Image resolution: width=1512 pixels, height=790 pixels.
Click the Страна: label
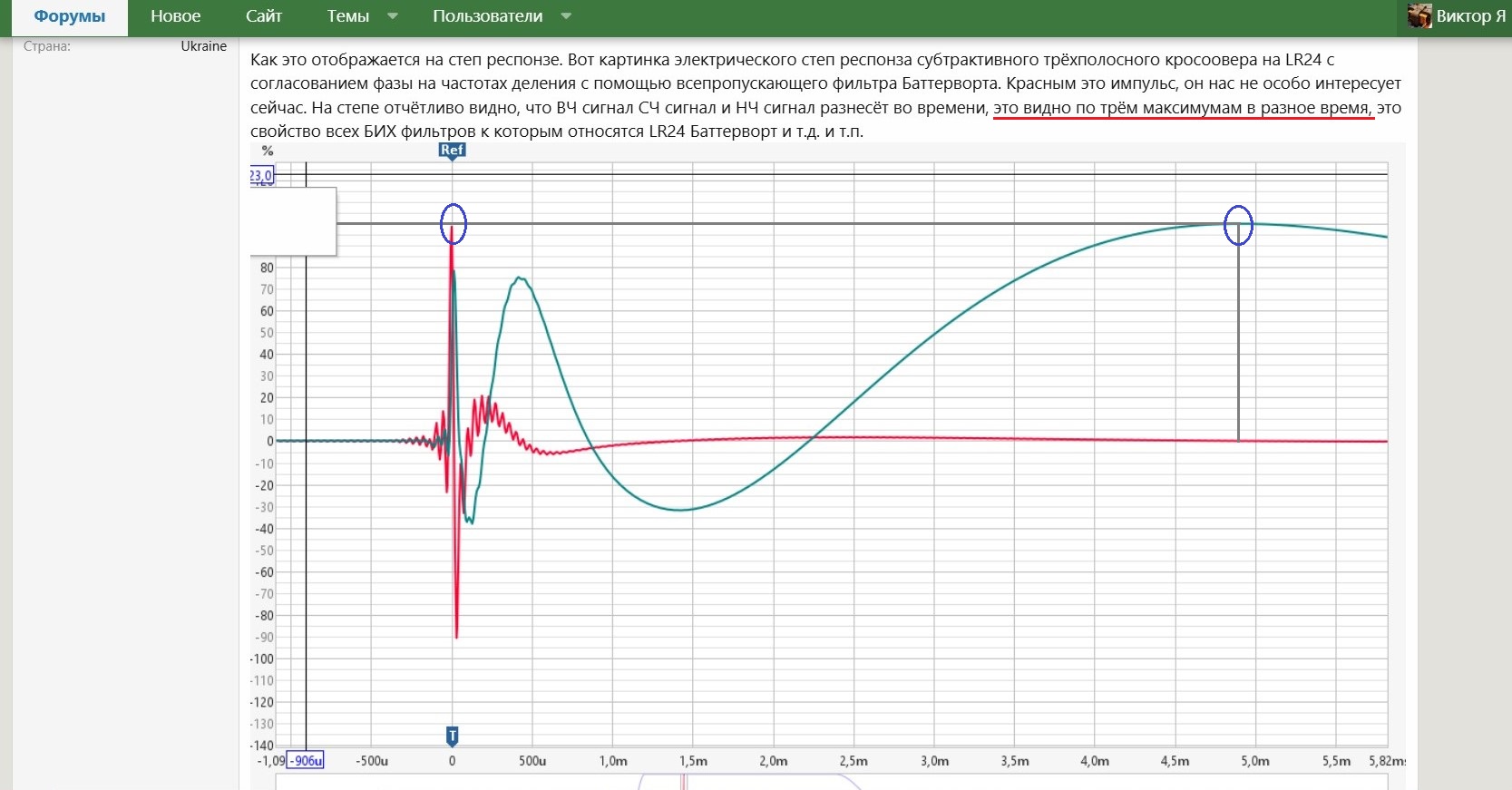(47, 46)
